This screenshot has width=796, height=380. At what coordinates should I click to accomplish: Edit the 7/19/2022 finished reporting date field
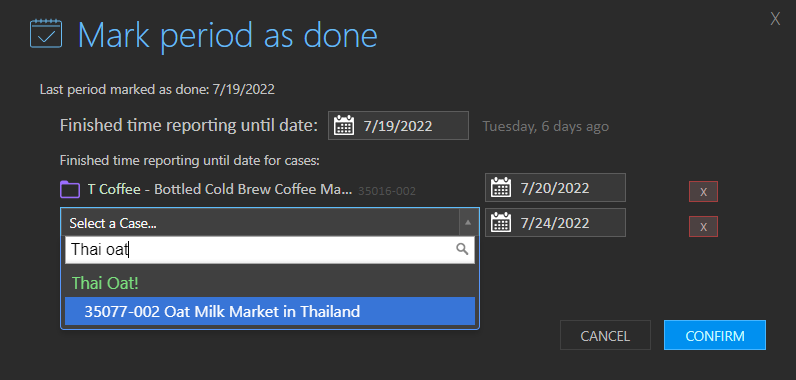(398, 125)
